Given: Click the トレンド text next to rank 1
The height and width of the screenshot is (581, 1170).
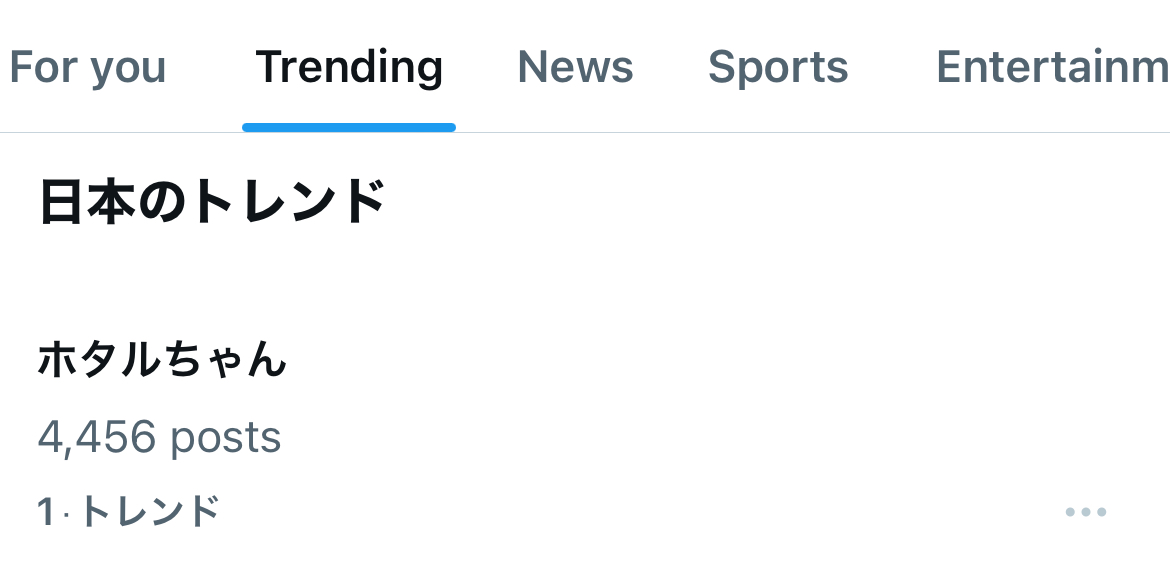Looking at the screenshot, I should click(x=149, y=512).
